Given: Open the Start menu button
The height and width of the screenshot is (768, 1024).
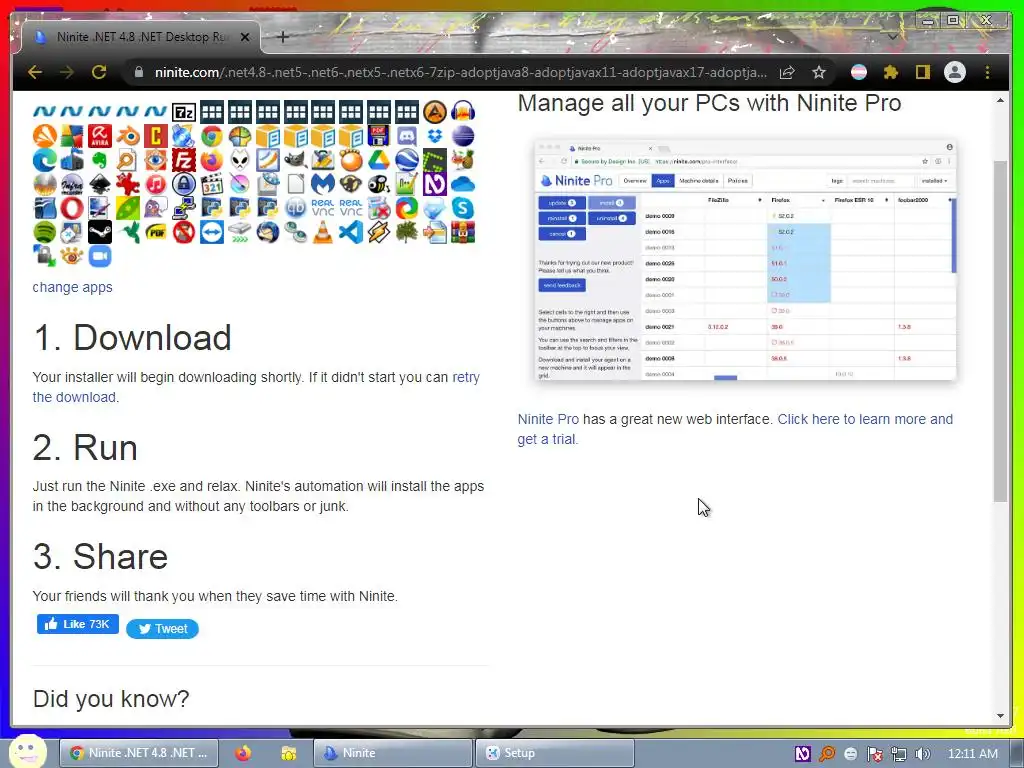Looking at the screenshot, I should coord(27,751).
